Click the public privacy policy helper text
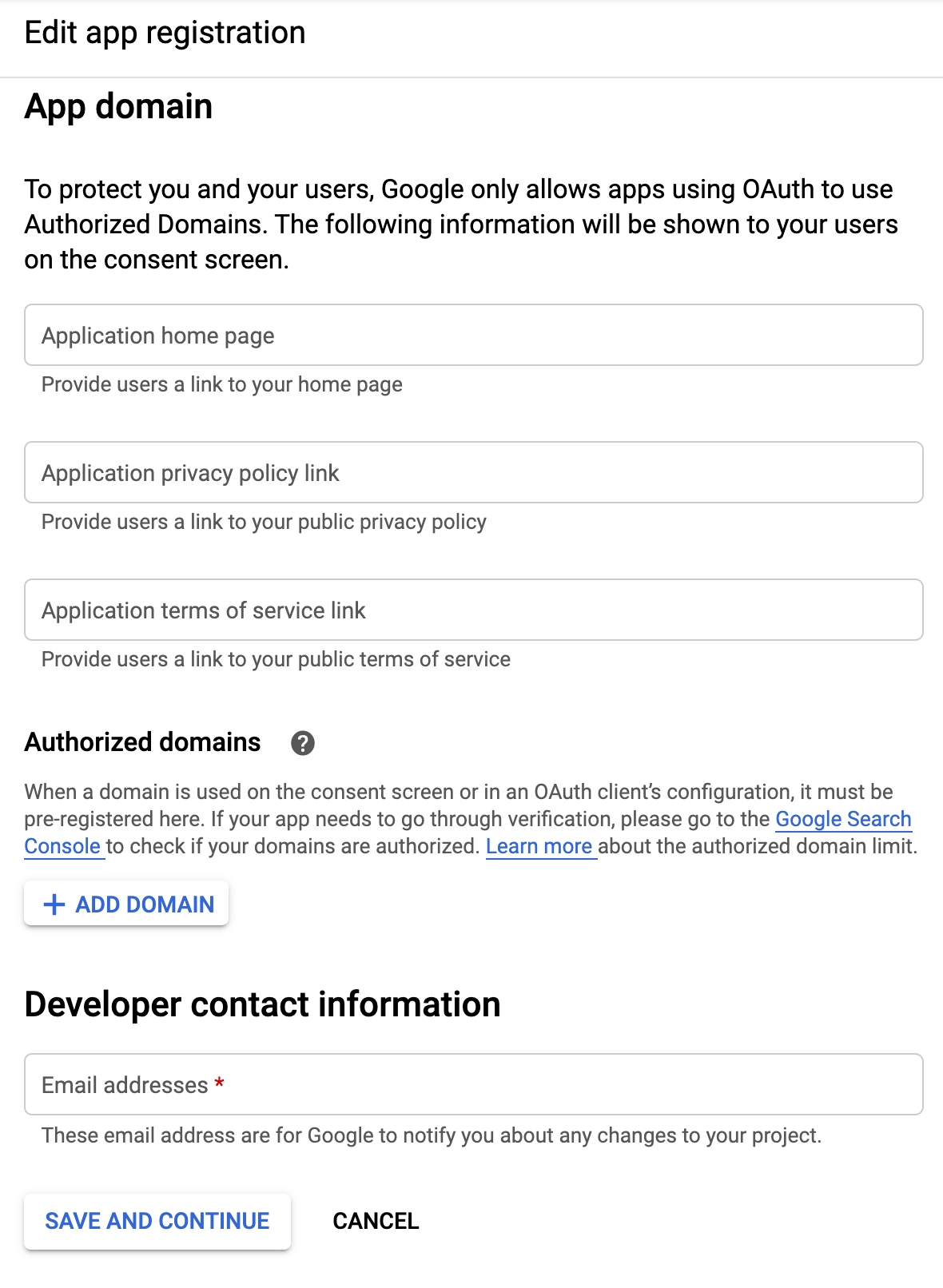Viewport: 943px width, 1288px height. [265, 522]
